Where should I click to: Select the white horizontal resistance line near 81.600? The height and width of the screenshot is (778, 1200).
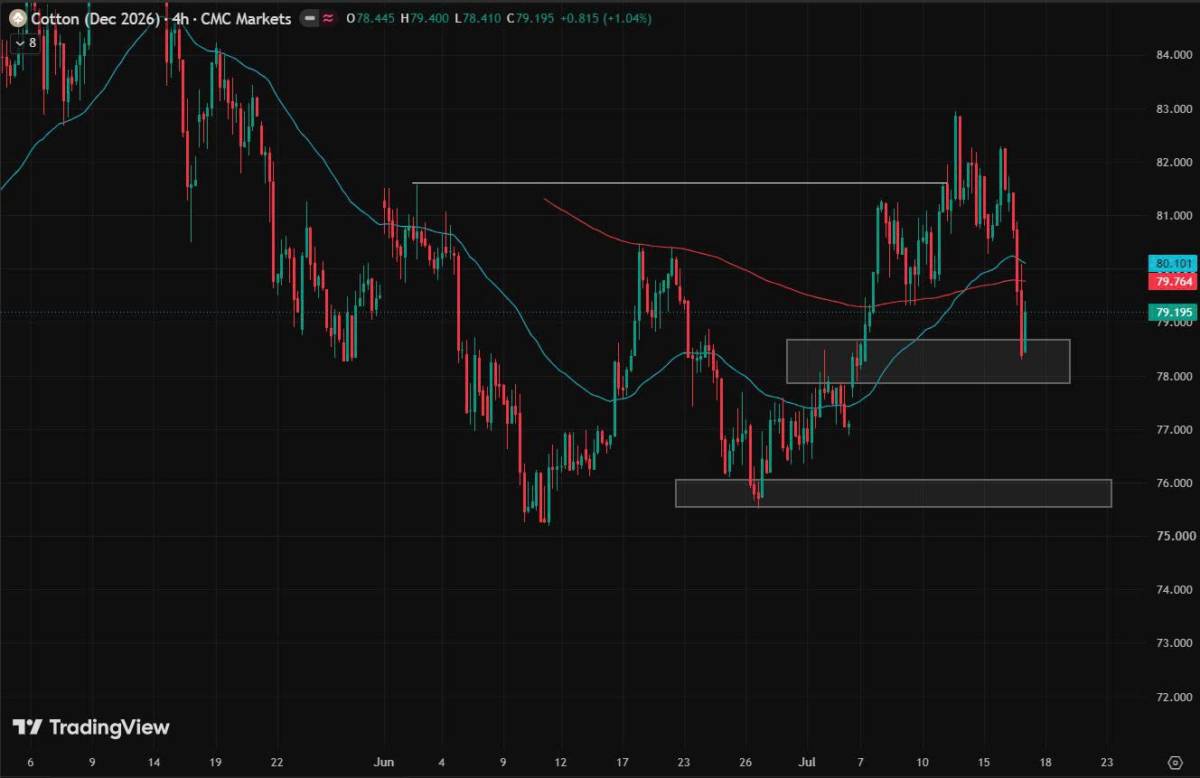coord(680,183)
